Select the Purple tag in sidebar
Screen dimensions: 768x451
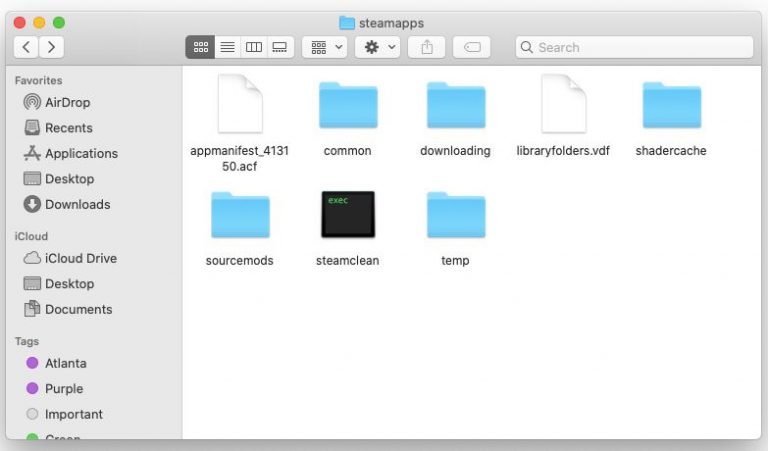[x=63, y=388]
